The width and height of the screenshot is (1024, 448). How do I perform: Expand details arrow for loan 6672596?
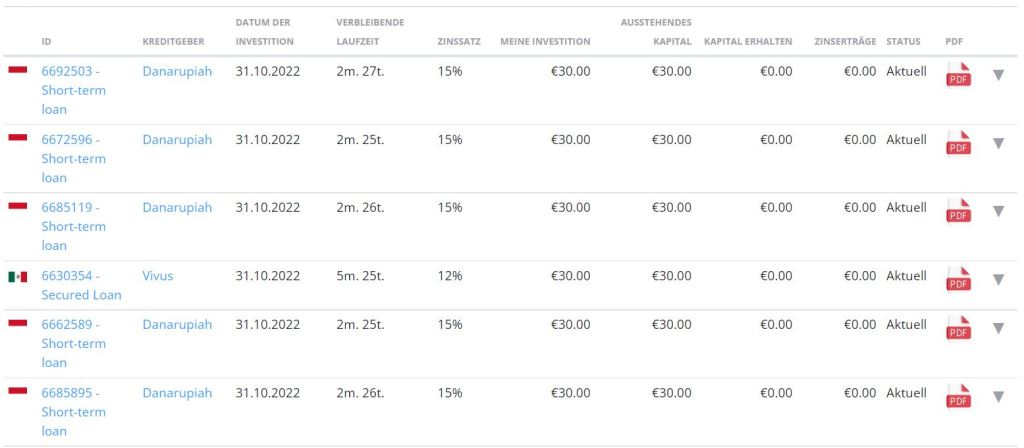pos(998,144)
